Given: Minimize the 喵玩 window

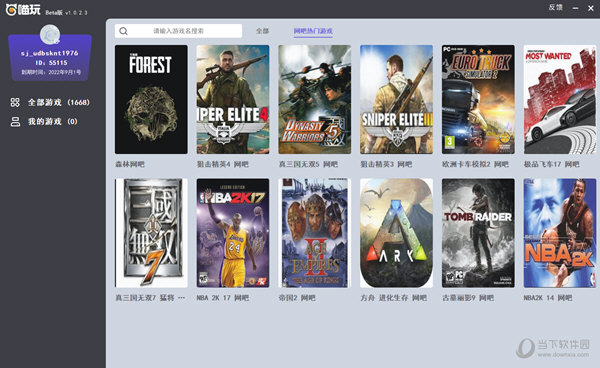Looking at the screenshot, I should (576, 8).
